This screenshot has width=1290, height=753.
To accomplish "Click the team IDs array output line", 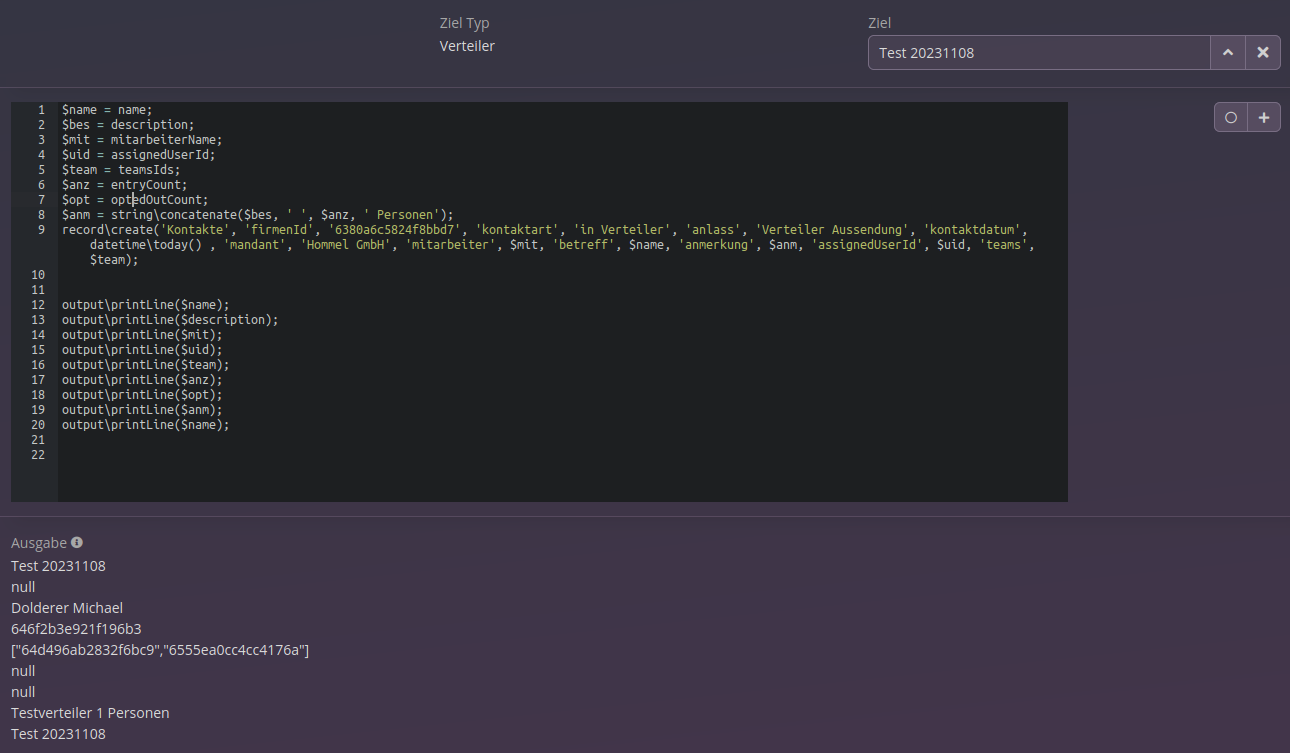I will 160,650.
